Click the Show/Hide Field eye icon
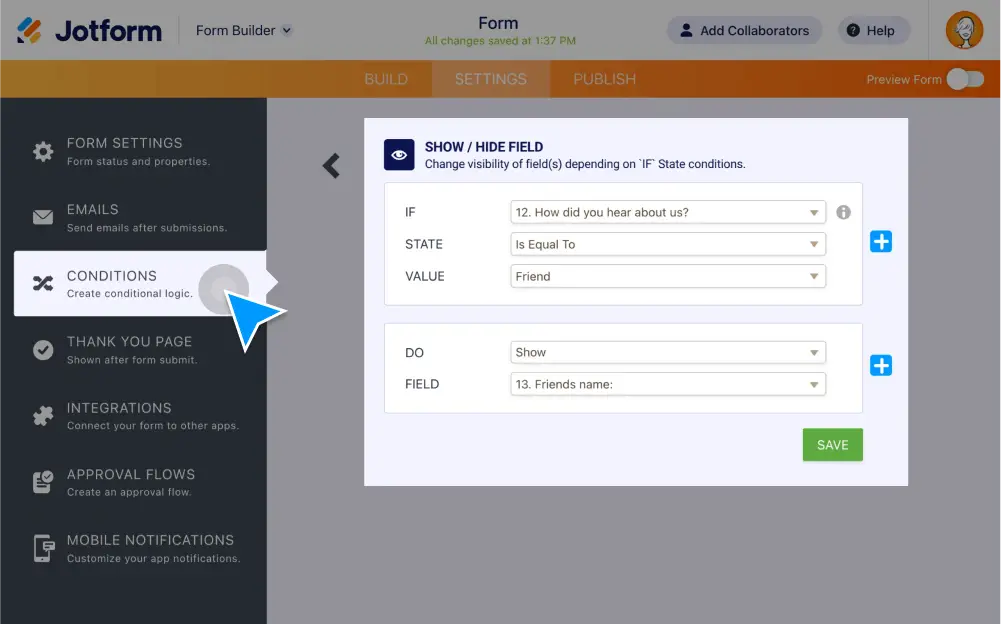This screenshot has width=1001, height=624. point(399,155)
